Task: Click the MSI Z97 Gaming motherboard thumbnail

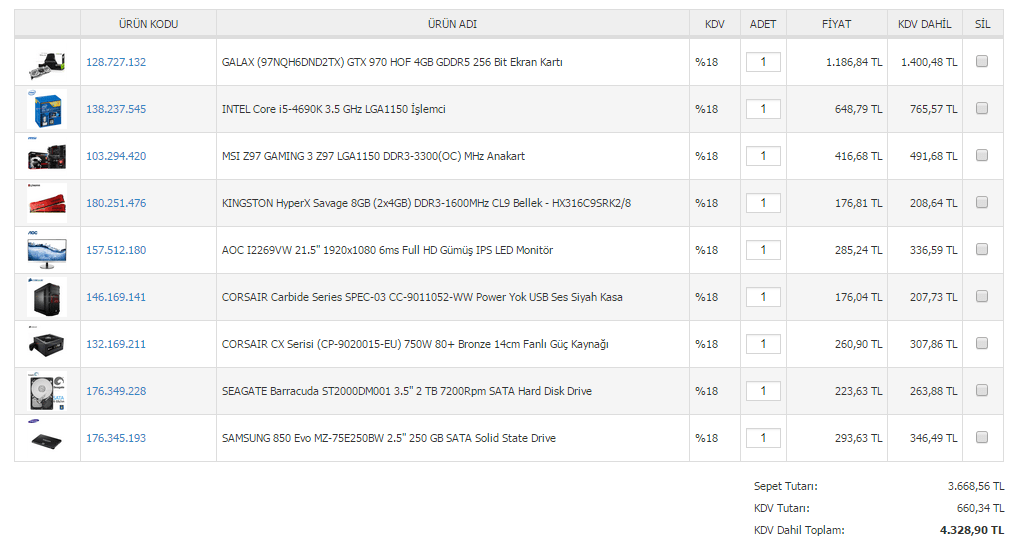Action: [47, 156]
